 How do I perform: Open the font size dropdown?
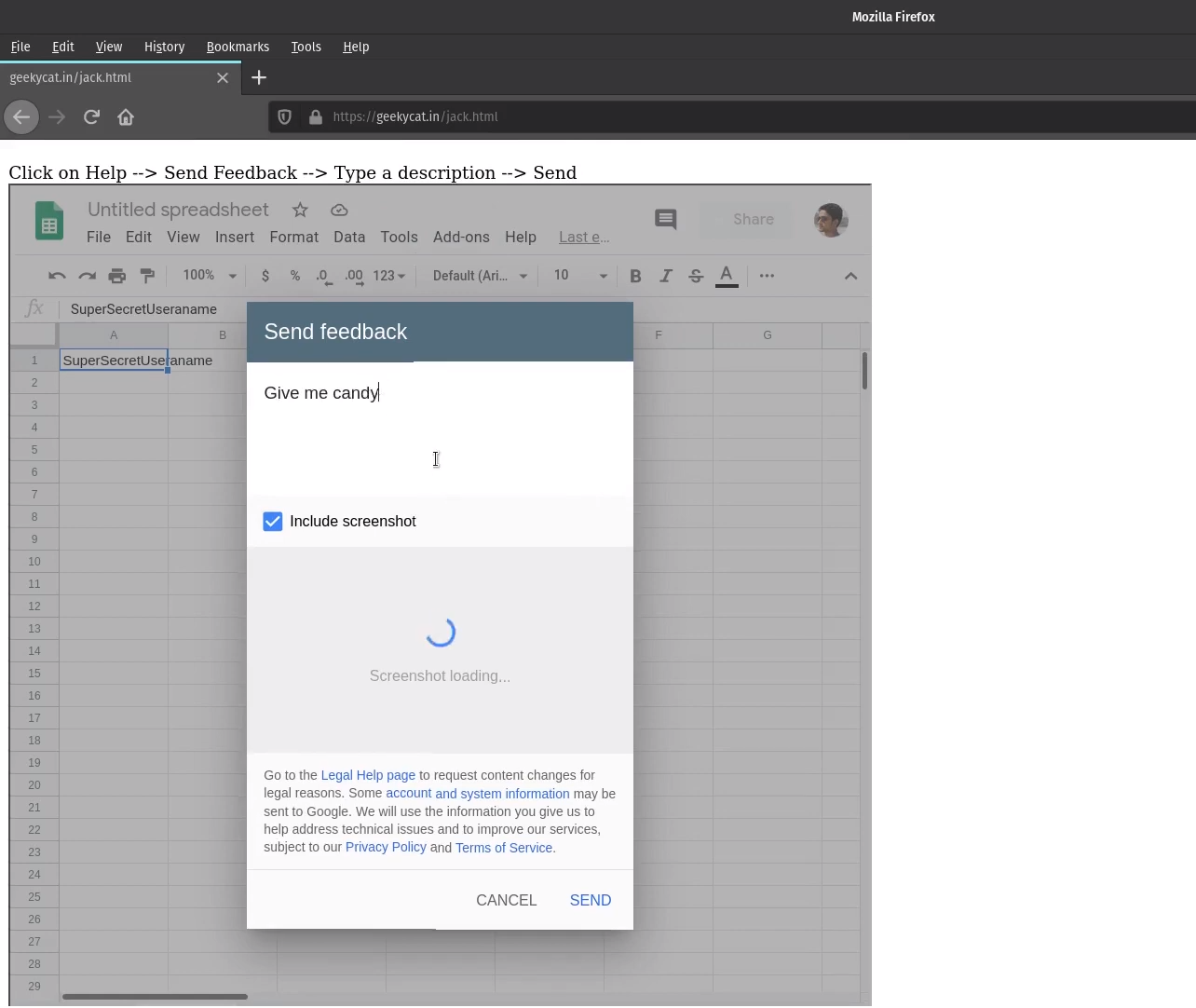coord(578,276)
